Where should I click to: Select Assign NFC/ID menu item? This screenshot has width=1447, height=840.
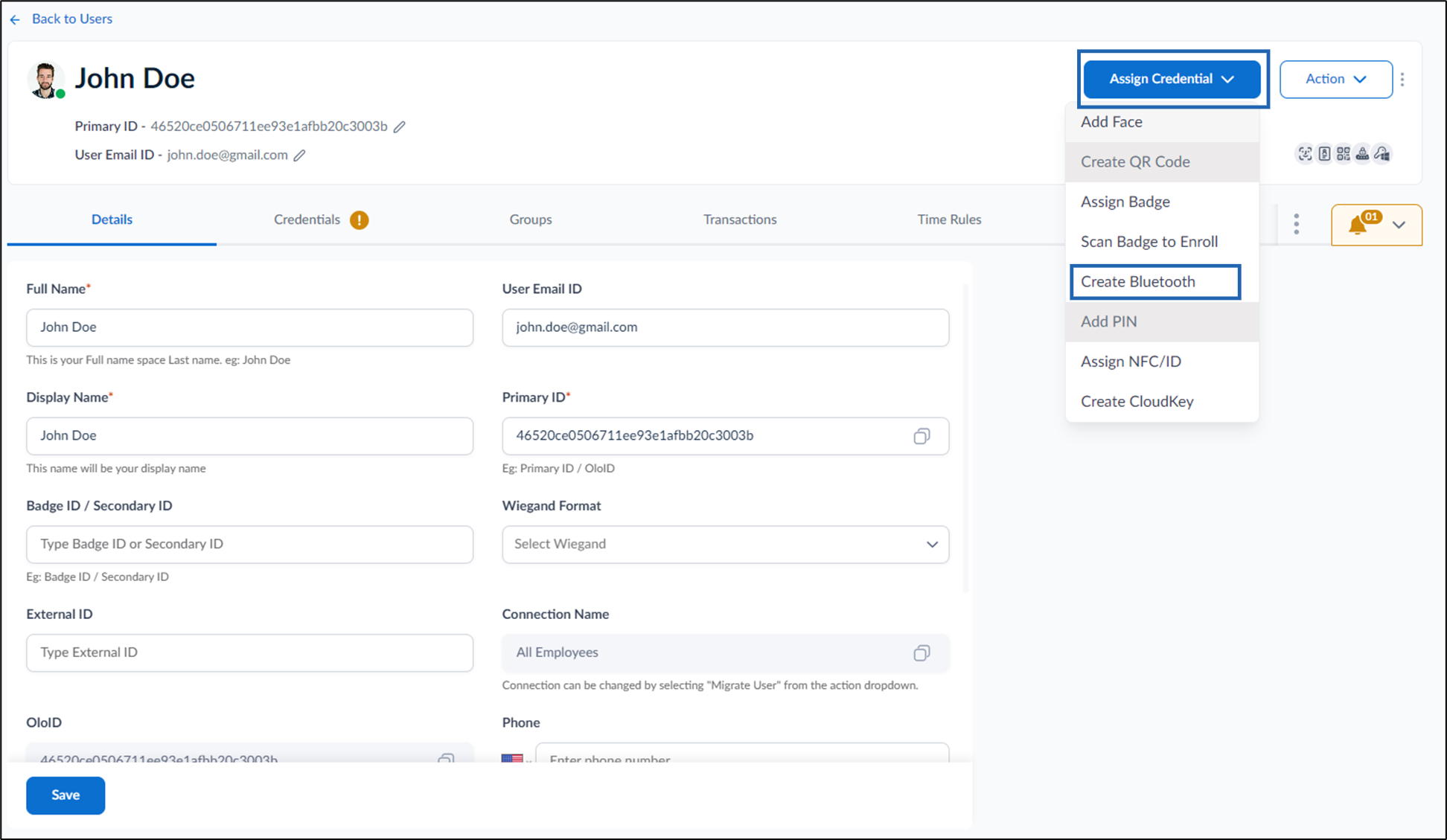[x=1162, y=362]
